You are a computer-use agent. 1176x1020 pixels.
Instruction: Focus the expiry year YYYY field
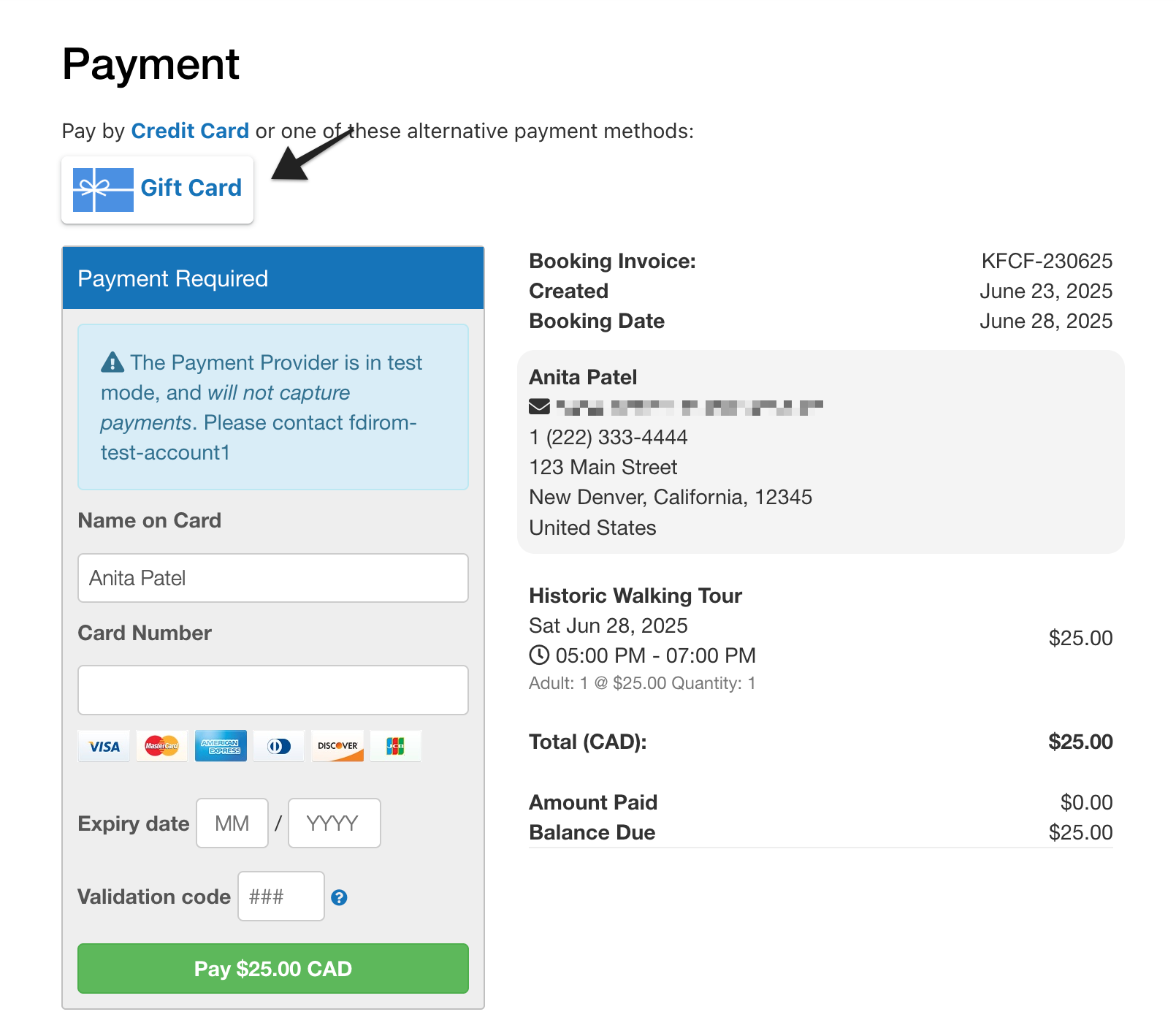point(335,823)
